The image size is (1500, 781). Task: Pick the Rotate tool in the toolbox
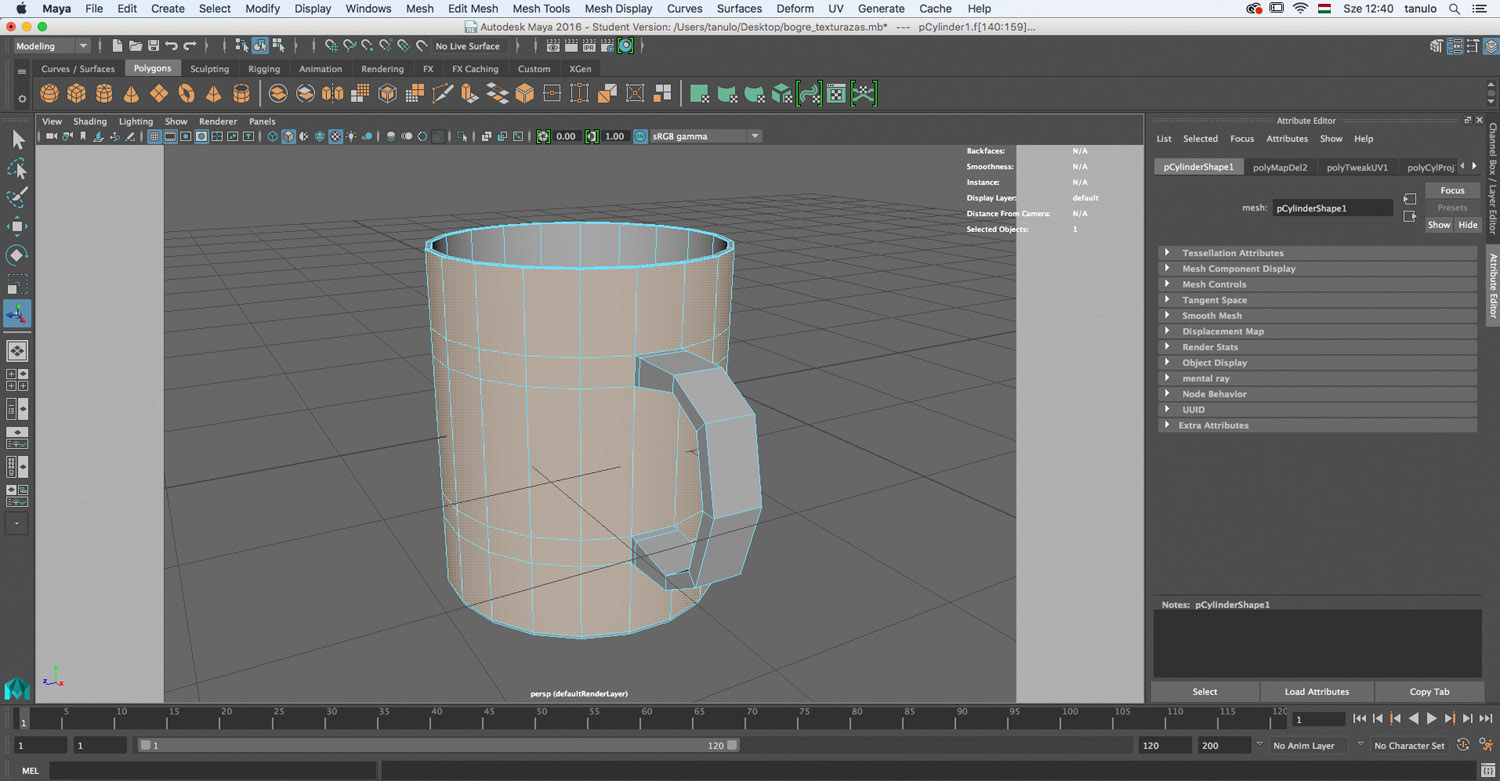[x=17, y=255]
